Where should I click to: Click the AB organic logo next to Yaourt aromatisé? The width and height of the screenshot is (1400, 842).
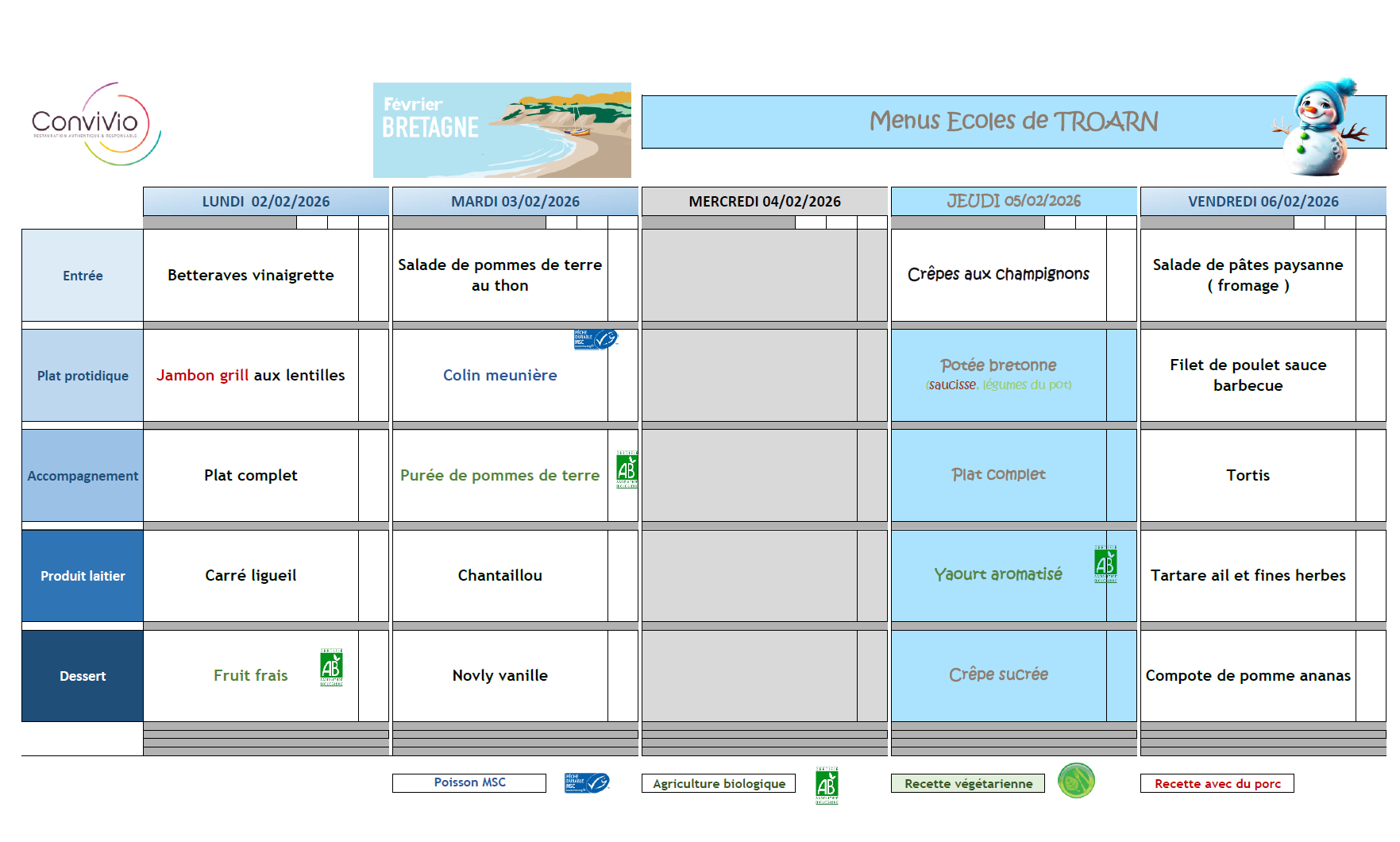pos(1105,564)
